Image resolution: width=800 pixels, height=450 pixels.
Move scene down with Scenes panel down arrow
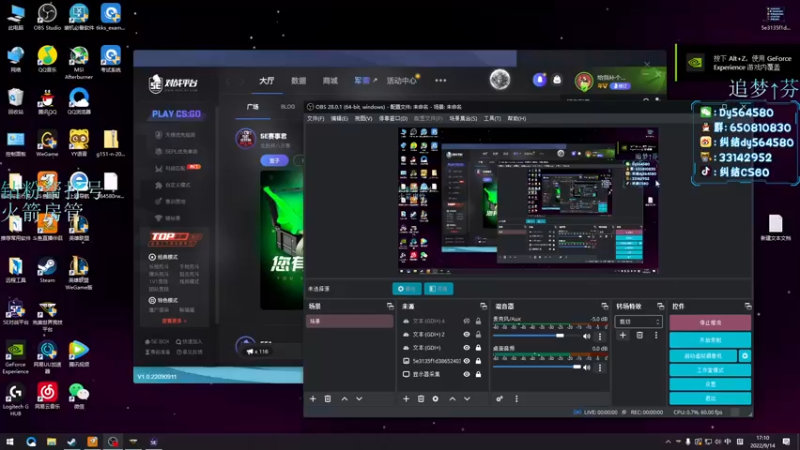click(359, 399)
